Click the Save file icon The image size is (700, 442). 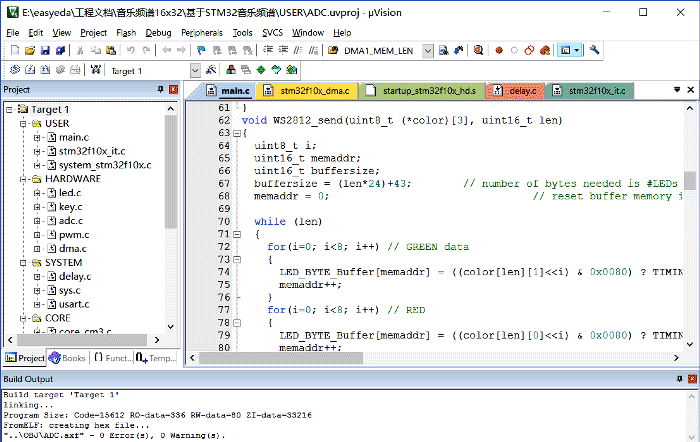46,50
